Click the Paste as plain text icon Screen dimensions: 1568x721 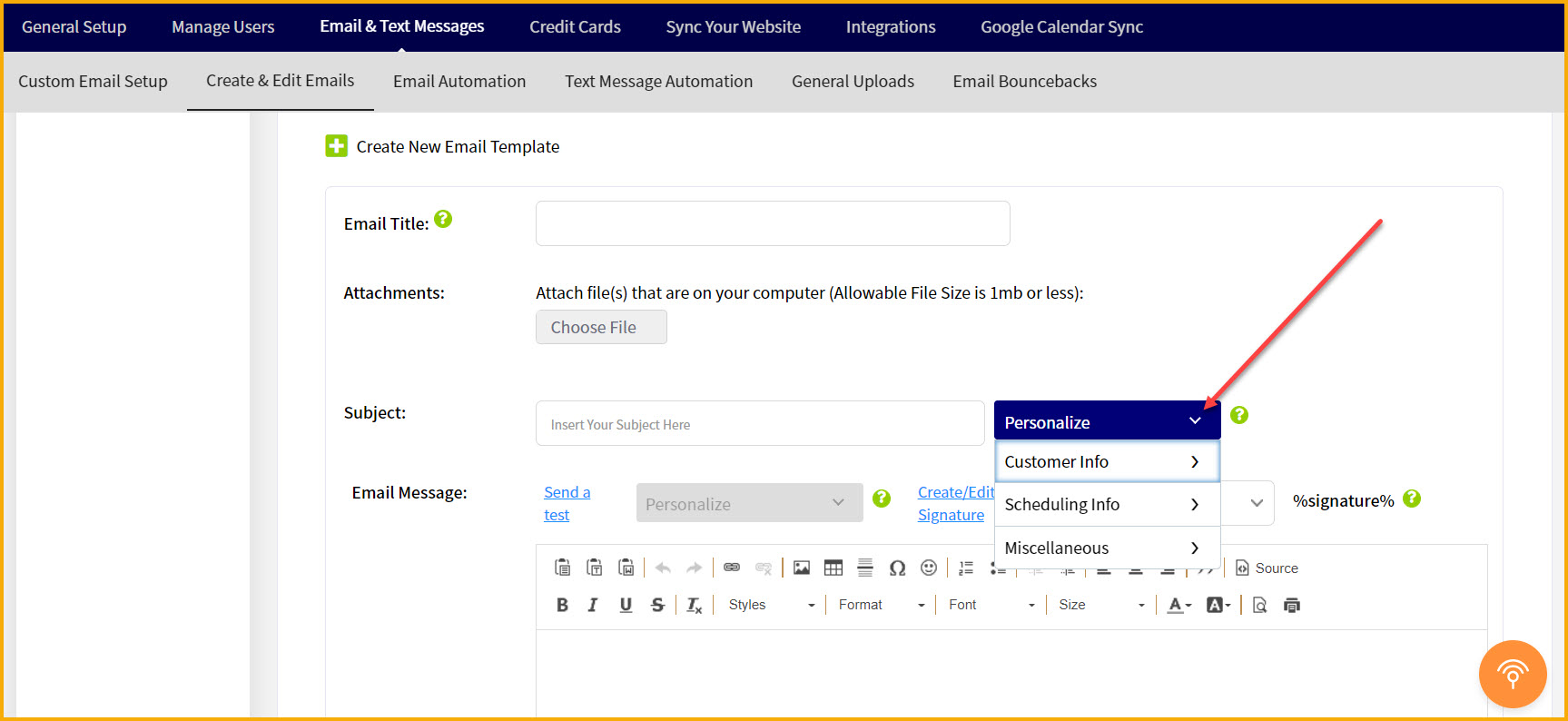(594, 568)
